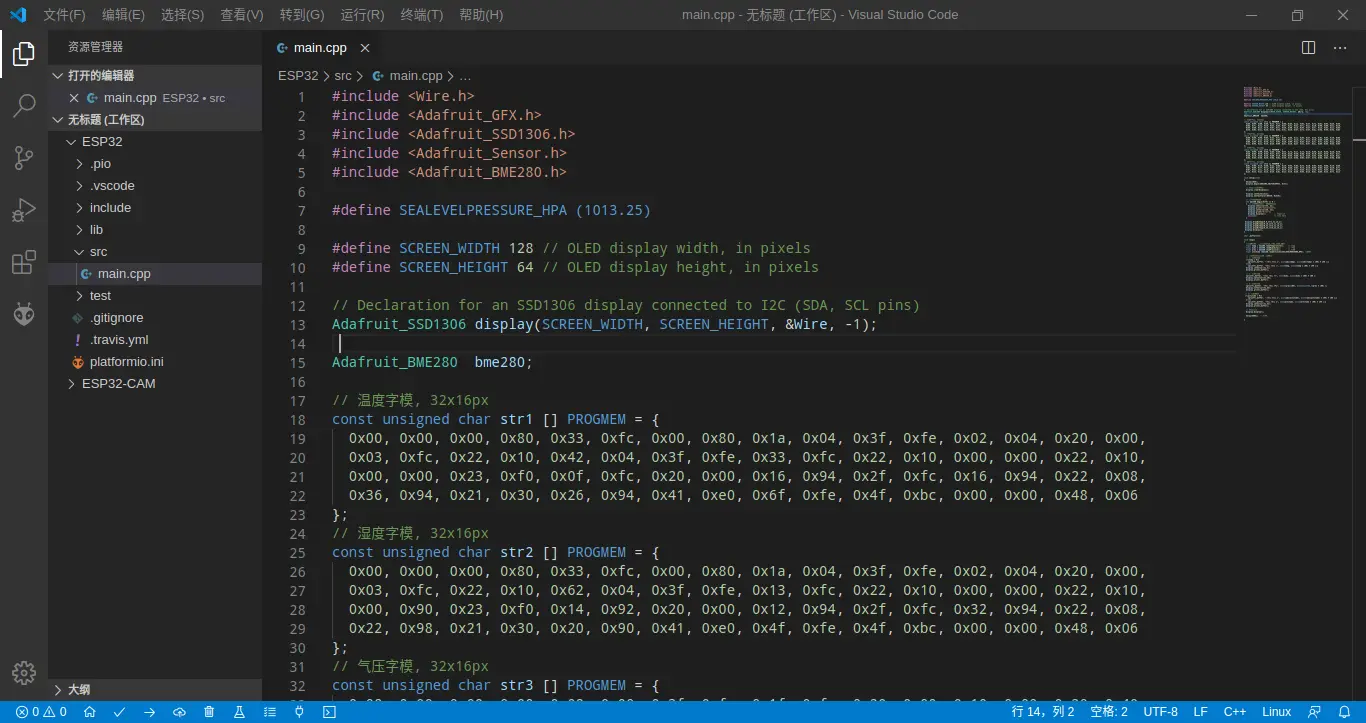The width and height of the screenshot is (1366, 723).
Task: Click the PlatformIO new terminal icon
Action: click(x=329, y=712)
